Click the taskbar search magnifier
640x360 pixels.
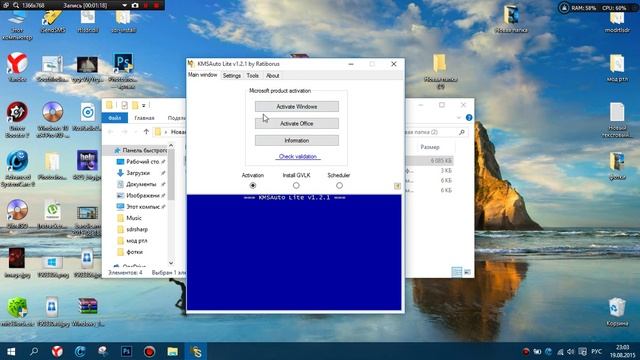click(x=34, y=351)
